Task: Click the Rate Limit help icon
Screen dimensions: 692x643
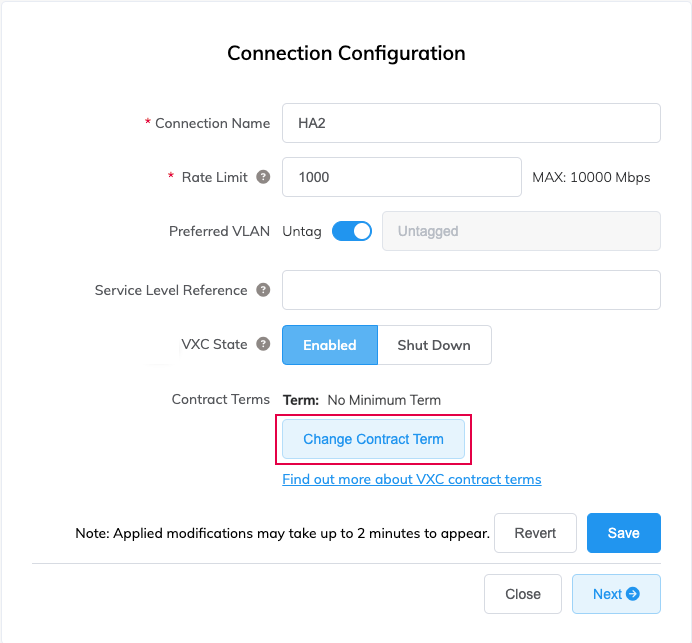Action: click(x=263, y=177)
